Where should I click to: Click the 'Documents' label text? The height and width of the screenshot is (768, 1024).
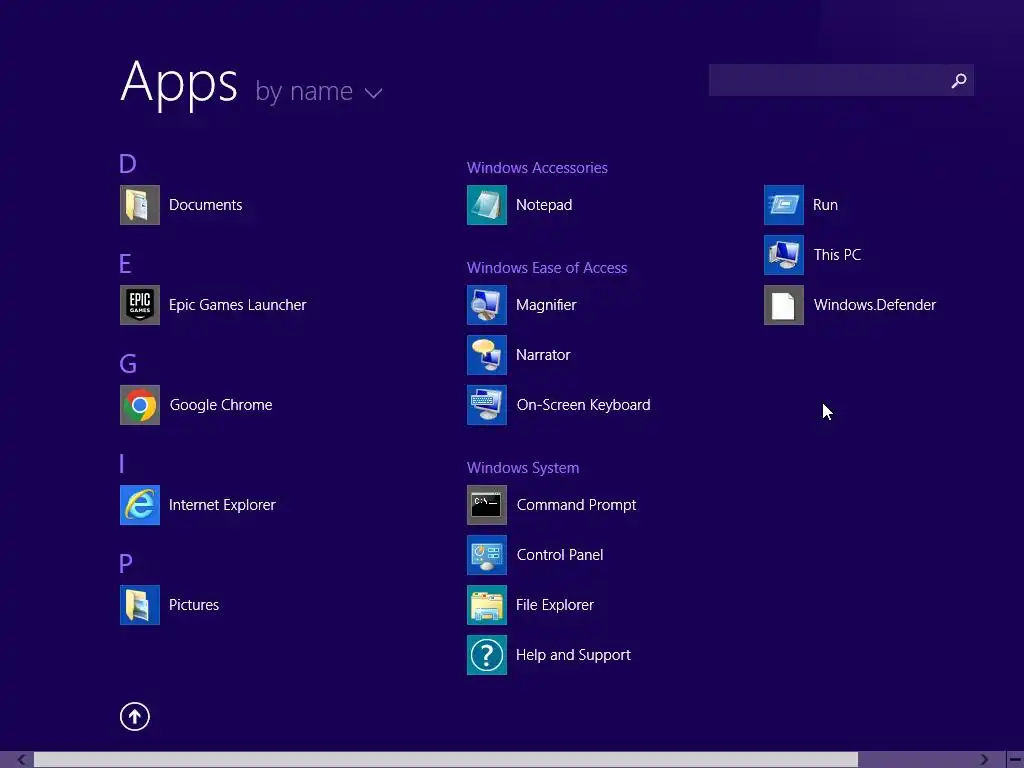point(205,205)
